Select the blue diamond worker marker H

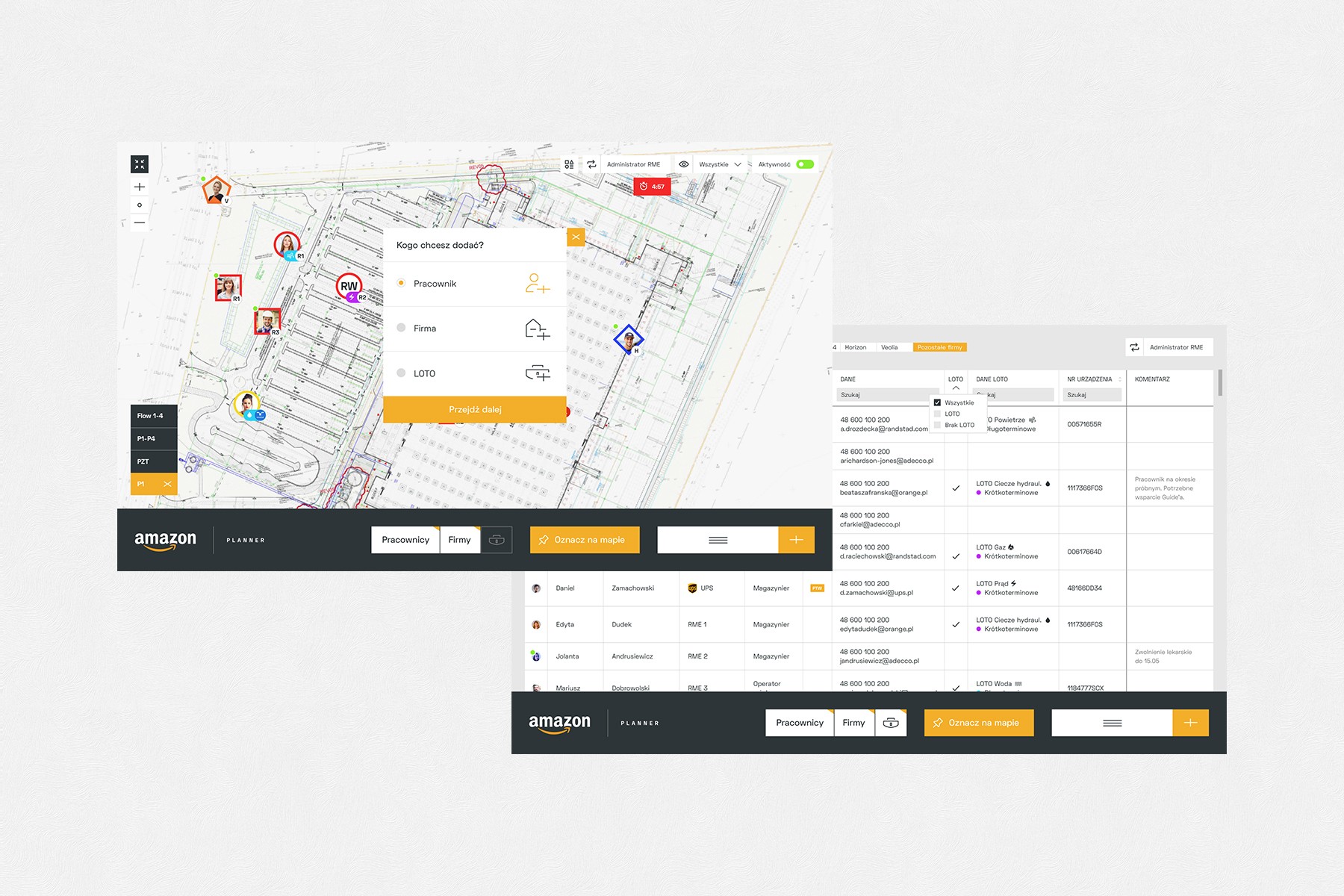coord(629,340)
